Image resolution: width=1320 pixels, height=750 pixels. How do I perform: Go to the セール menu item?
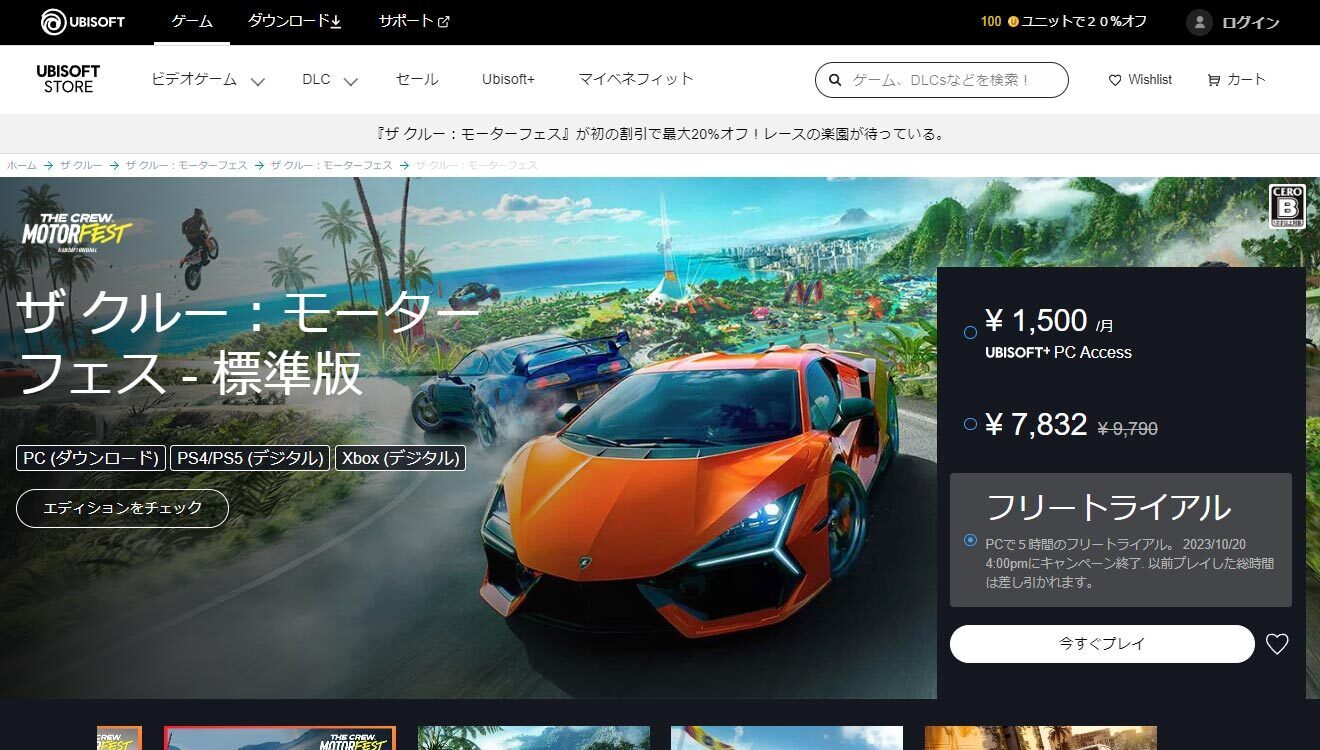tap(417, 79)
